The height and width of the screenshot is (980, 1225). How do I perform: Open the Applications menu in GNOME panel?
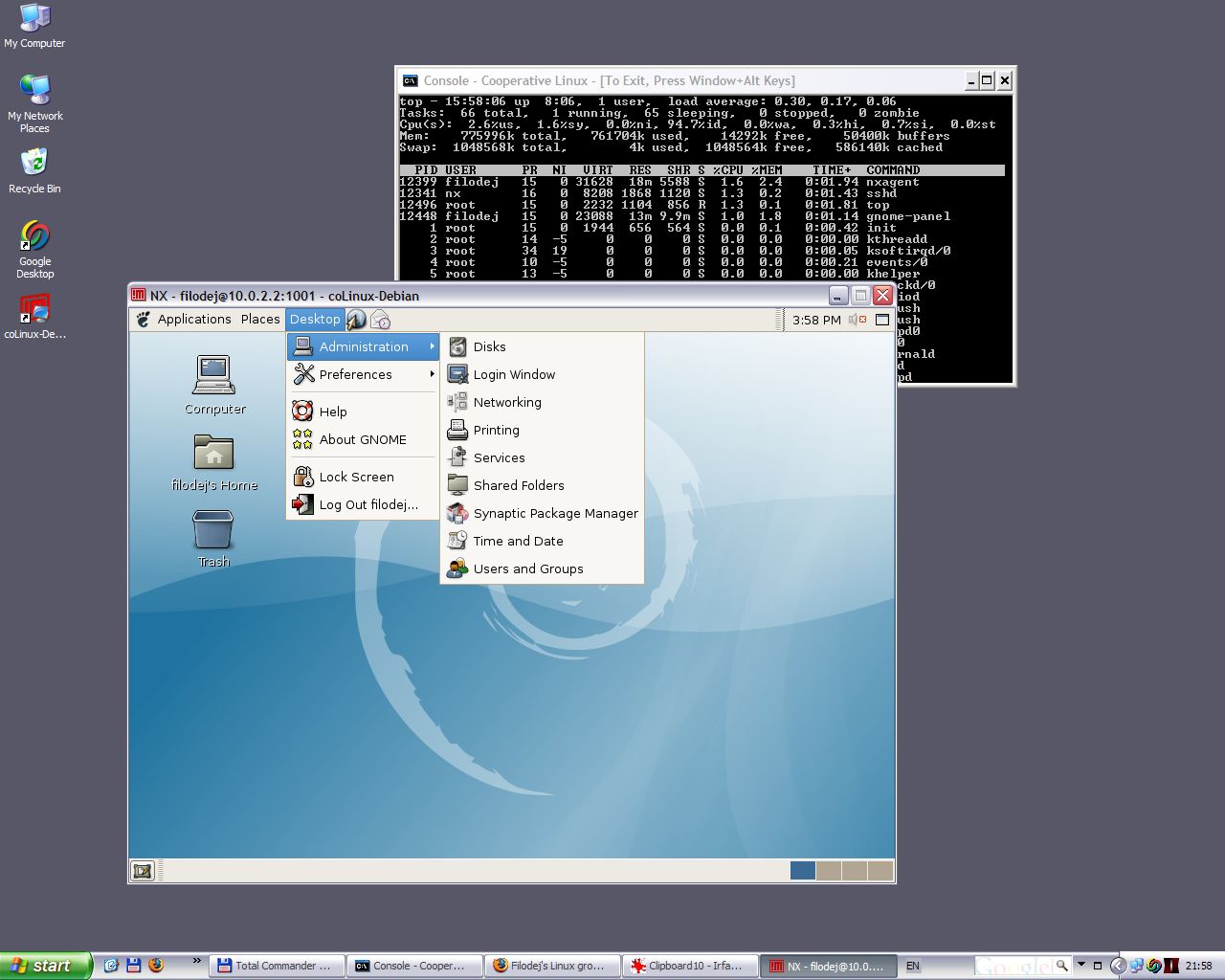(194, 320)
